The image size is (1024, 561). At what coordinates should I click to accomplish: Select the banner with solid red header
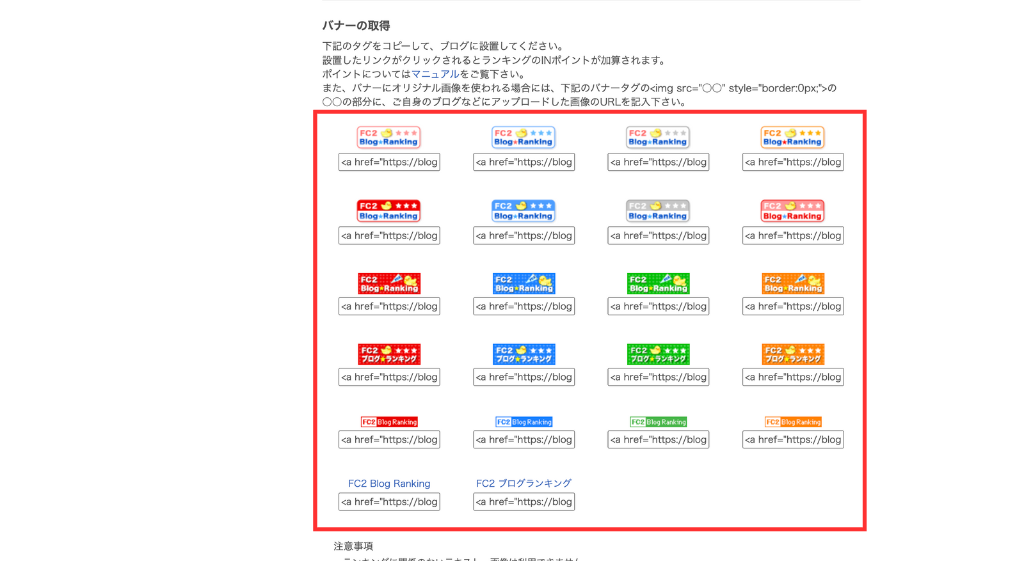pos(389,211)
